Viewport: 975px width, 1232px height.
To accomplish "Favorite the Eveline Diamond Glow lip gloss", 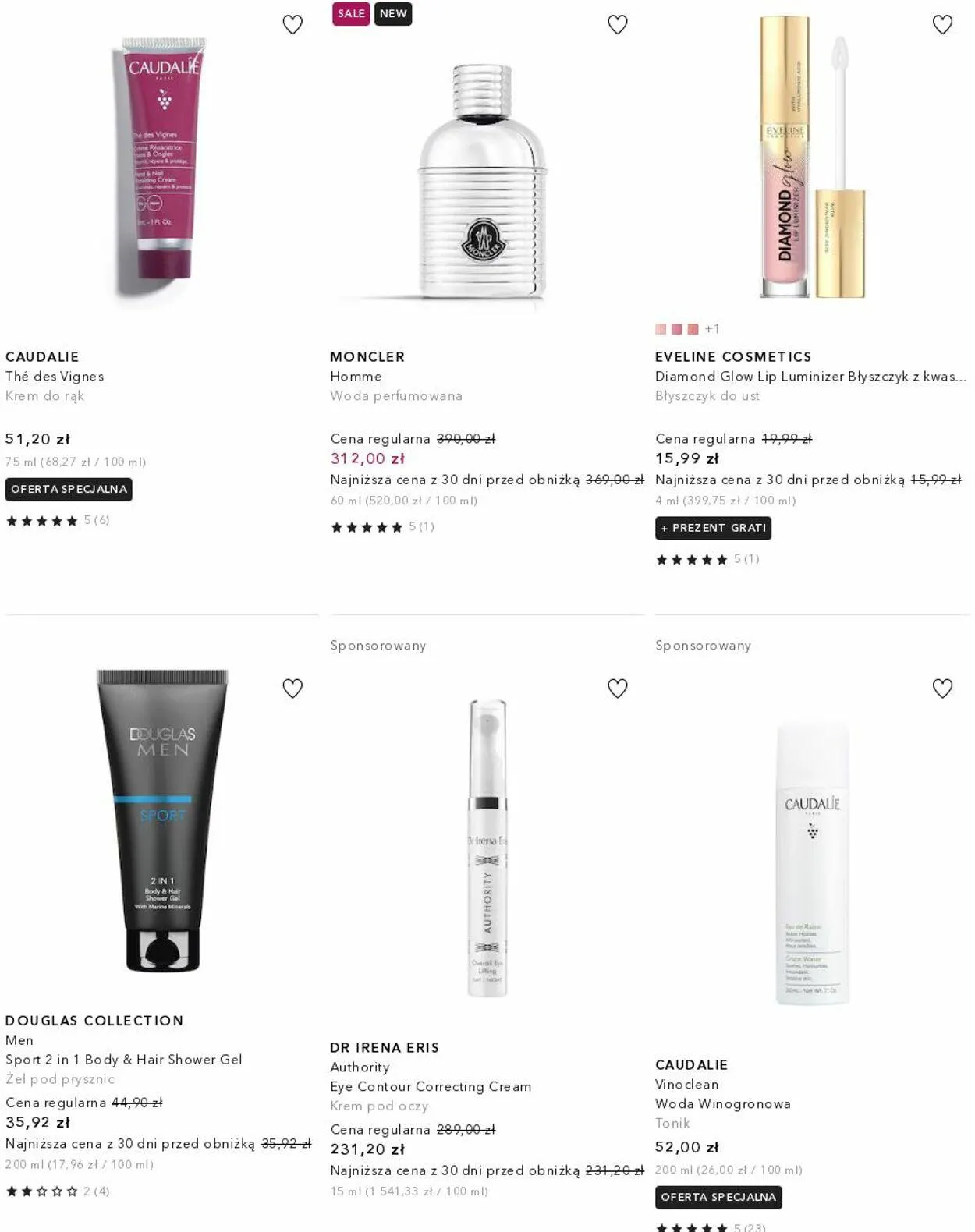I will pyautogui.click(x=942, y=25).
